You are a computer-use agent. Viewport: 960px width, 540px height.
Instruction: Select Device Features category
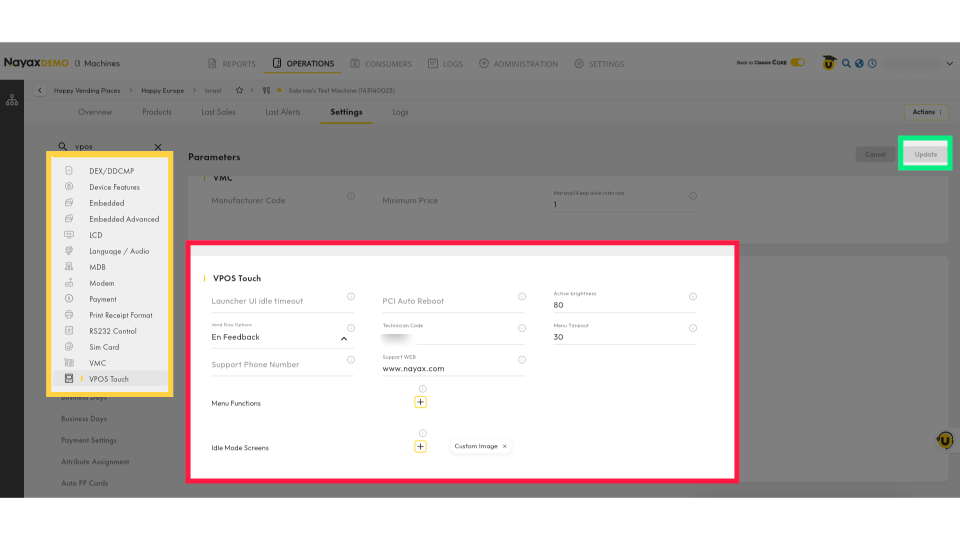(110, 187)
